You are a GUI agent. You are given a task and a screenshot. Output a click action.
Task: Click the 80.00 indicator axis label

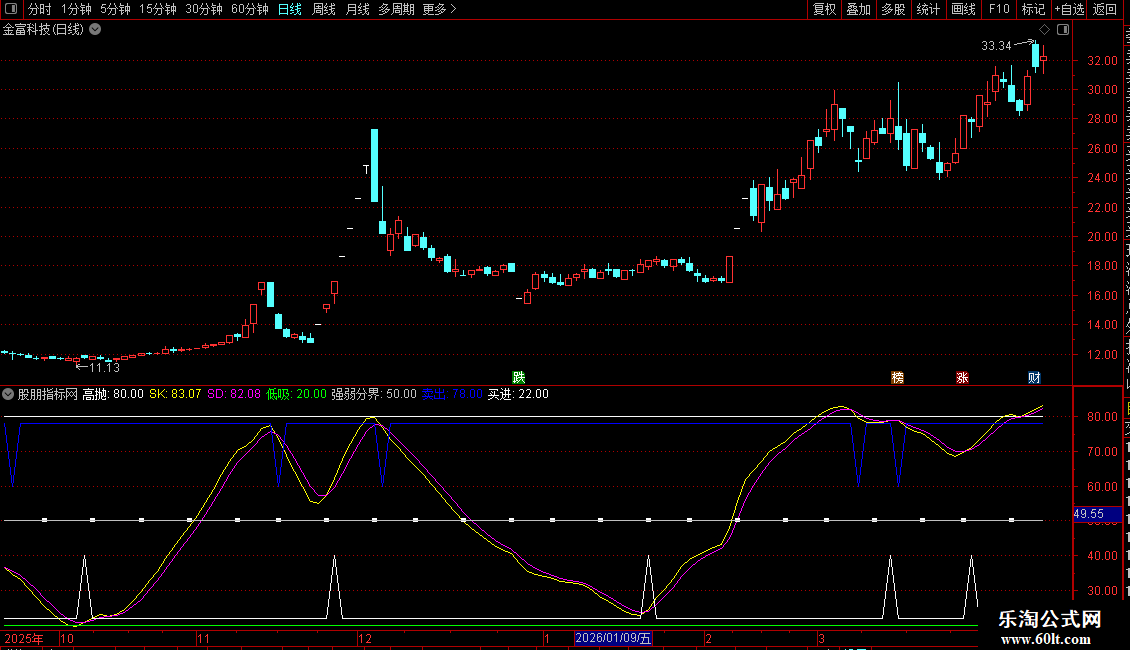[1102, 417]
